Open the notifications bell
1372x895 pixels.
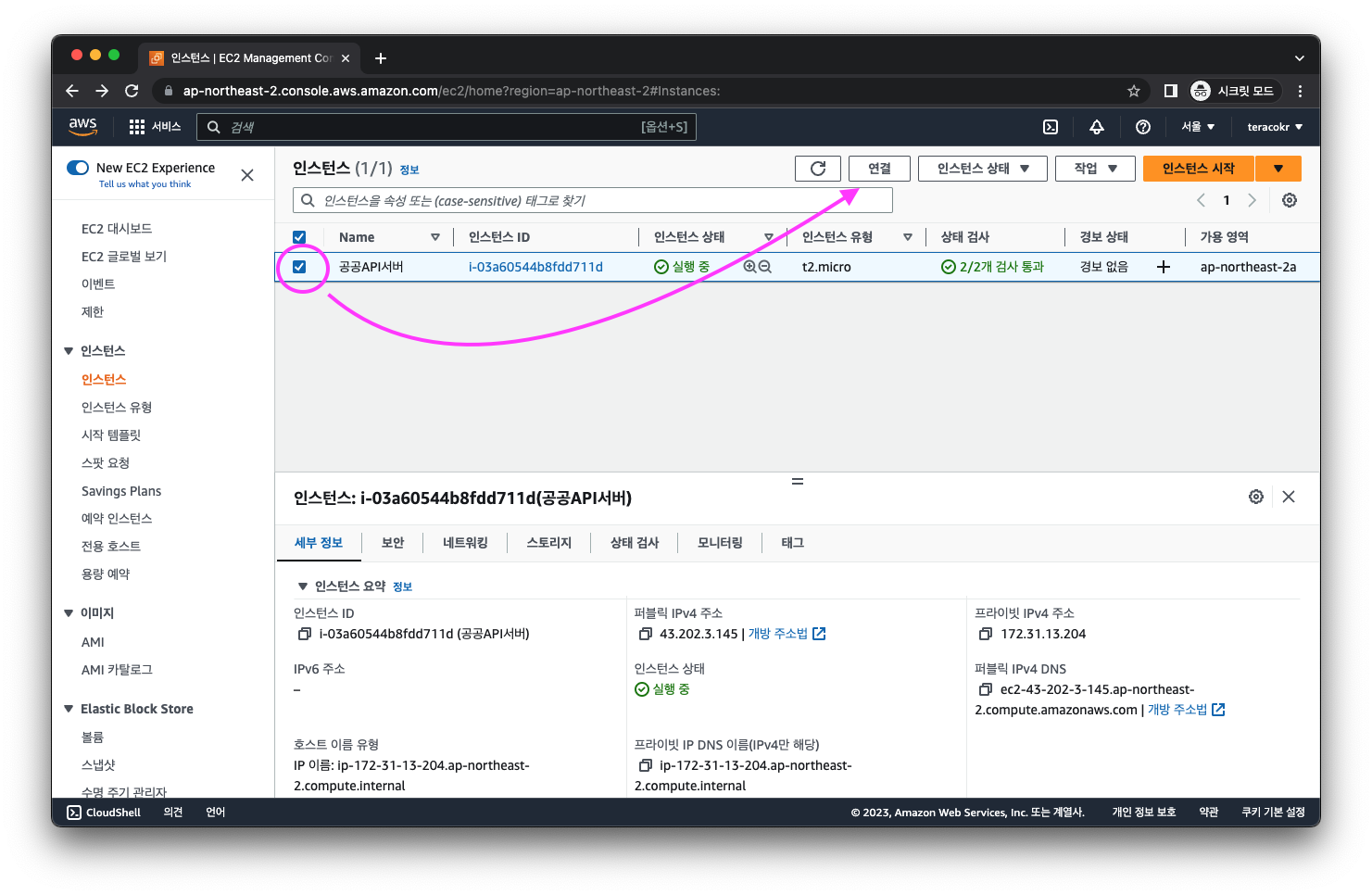1097,127
